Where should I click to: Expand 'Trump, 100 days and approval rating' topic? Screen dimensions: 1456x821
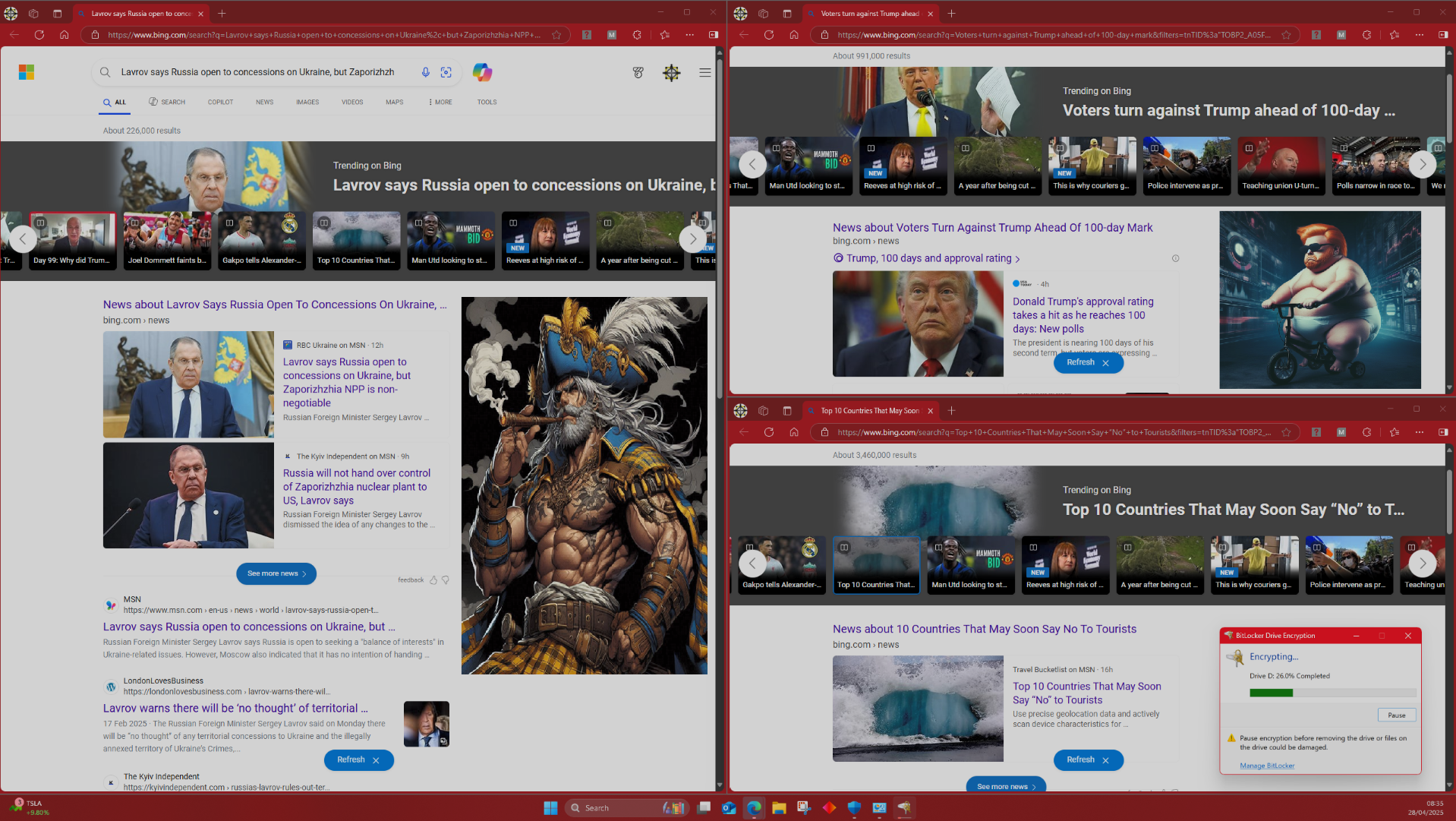[928, 258]
